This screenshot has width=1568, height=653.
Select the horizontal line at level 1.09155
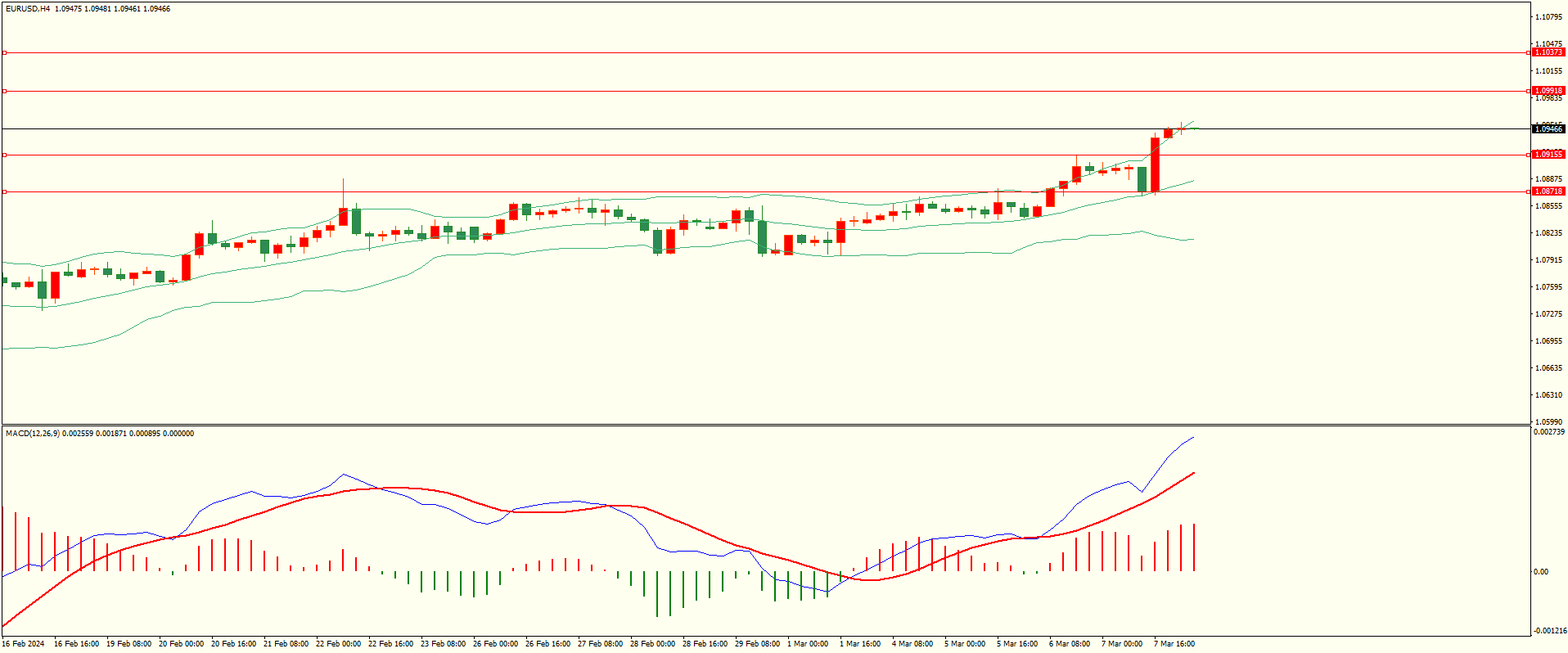click(x=737, y=155)
